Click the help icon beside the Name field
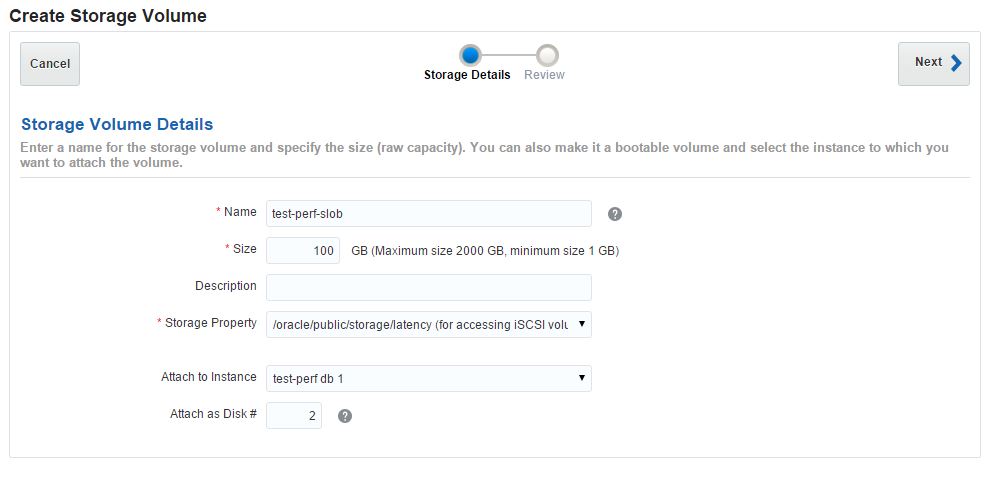 (615, 214)
